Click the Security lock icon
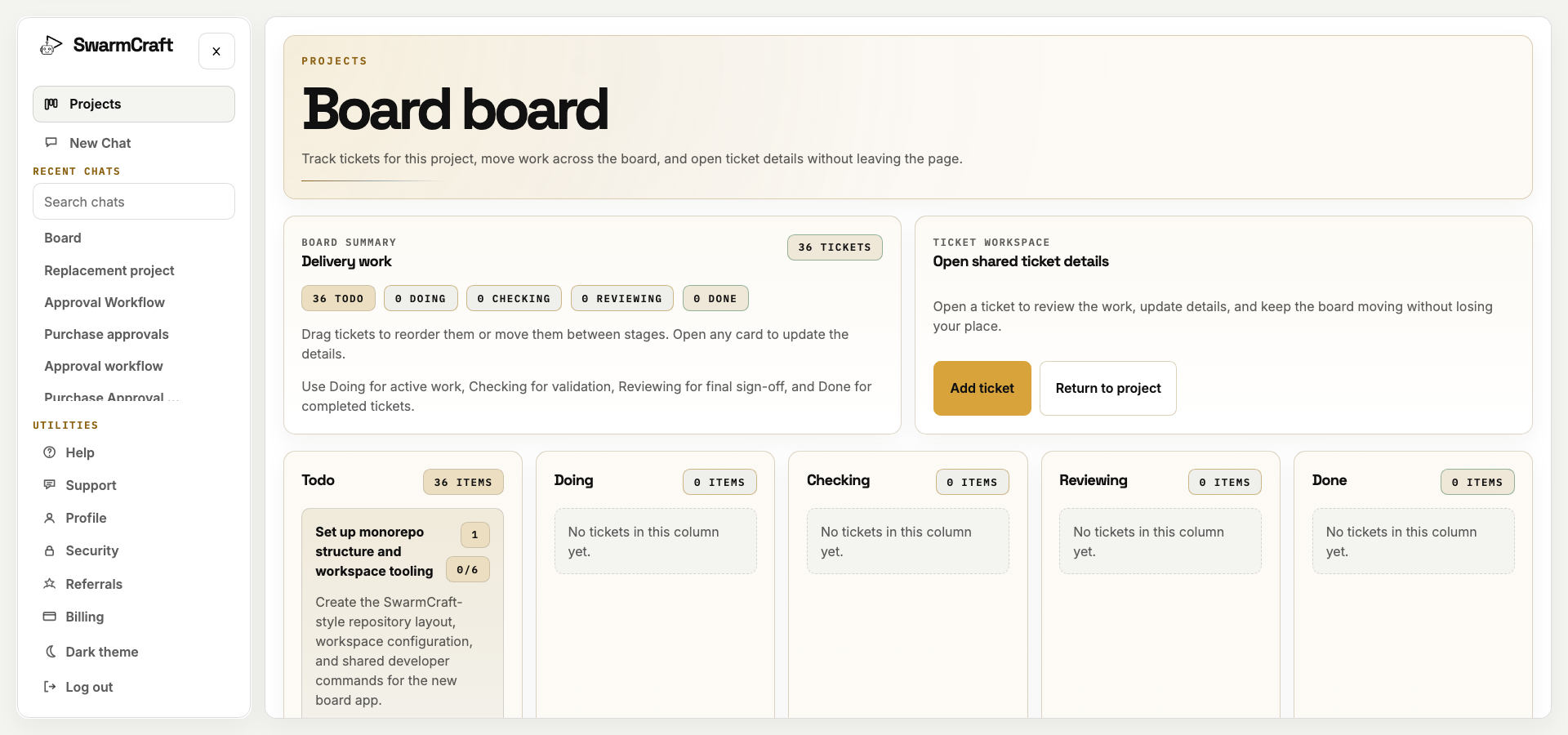This screenshot has height=735, width=1568. click(50, 550)
